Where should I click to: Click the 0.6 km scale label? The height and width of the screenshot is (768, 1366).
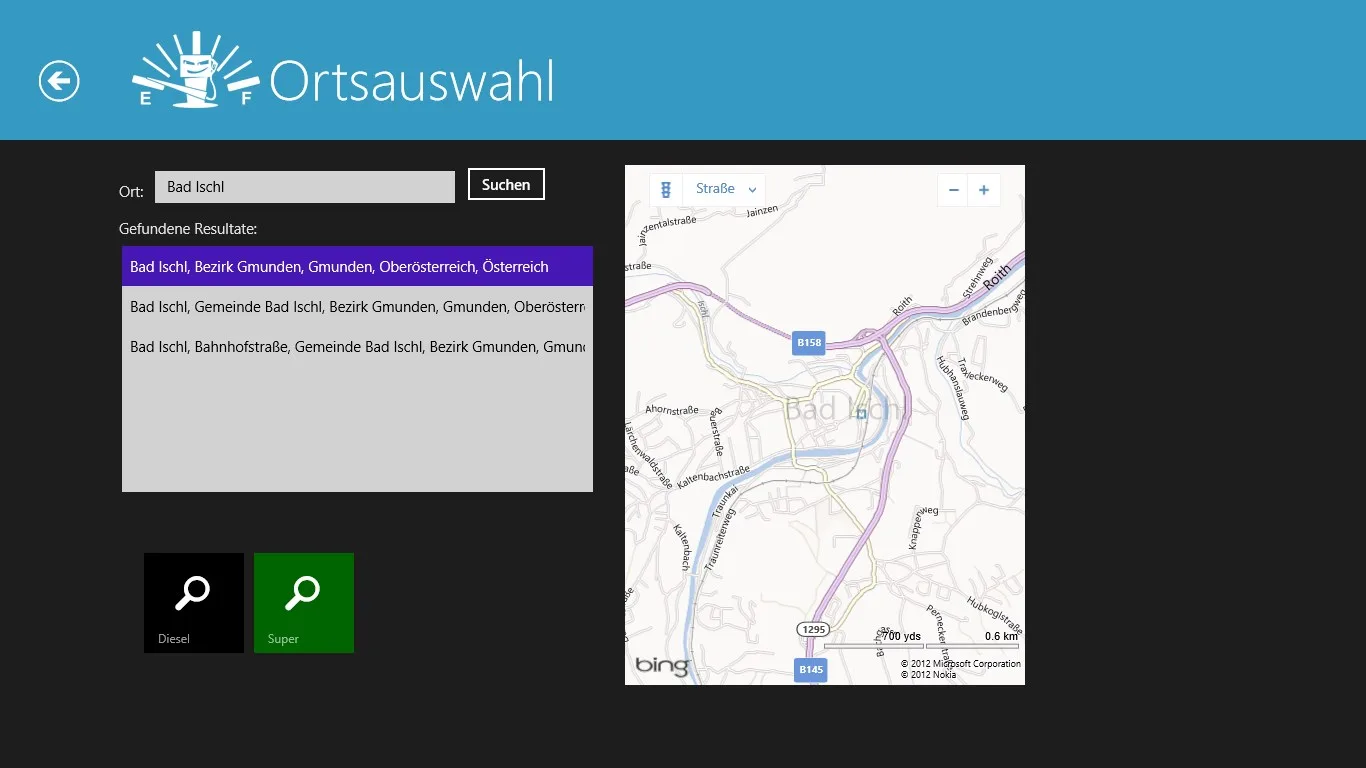tap(1001, 636)
